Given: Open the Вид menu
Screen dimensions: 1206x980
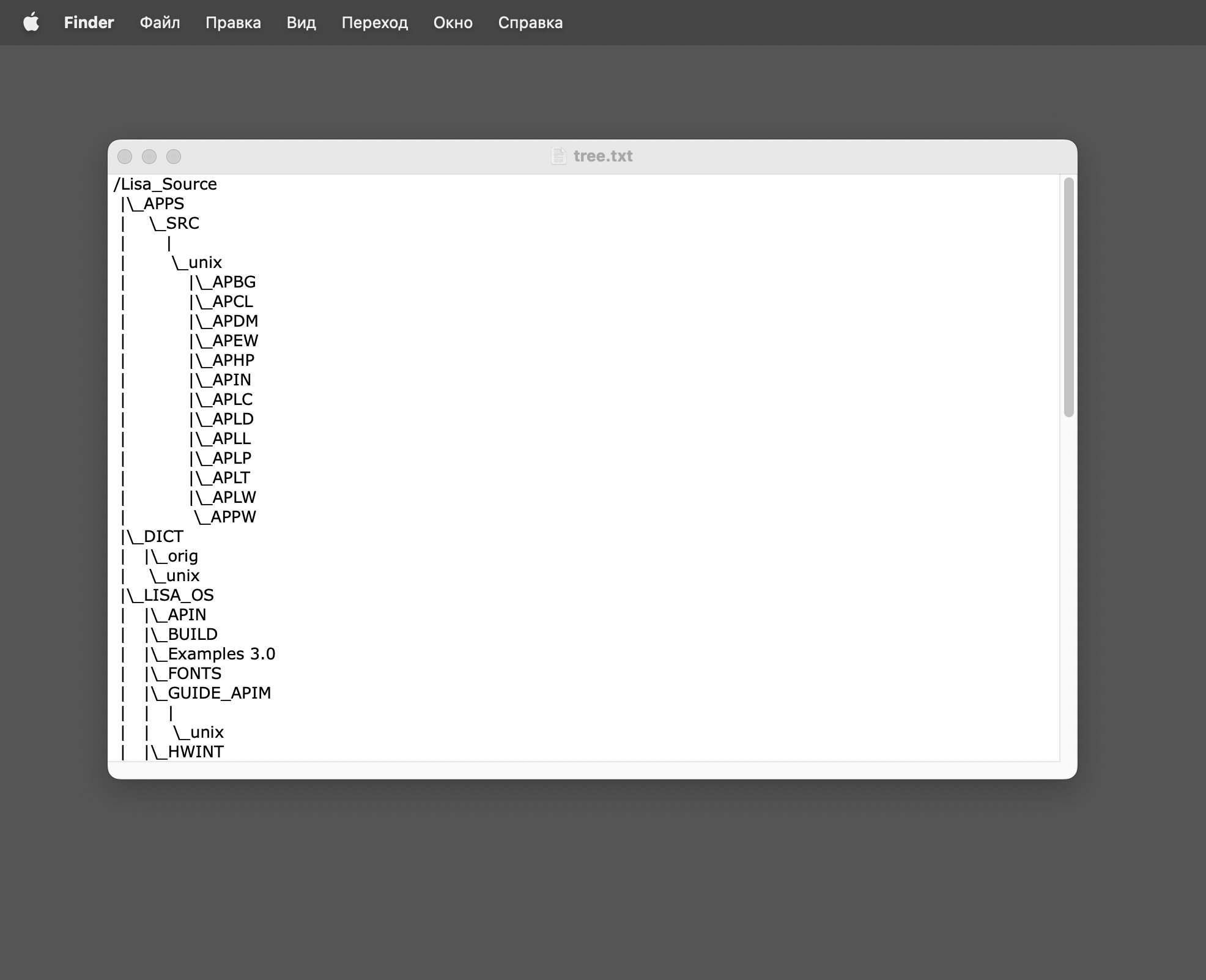Looking at the screenshot, I should [x=301, y=23].
